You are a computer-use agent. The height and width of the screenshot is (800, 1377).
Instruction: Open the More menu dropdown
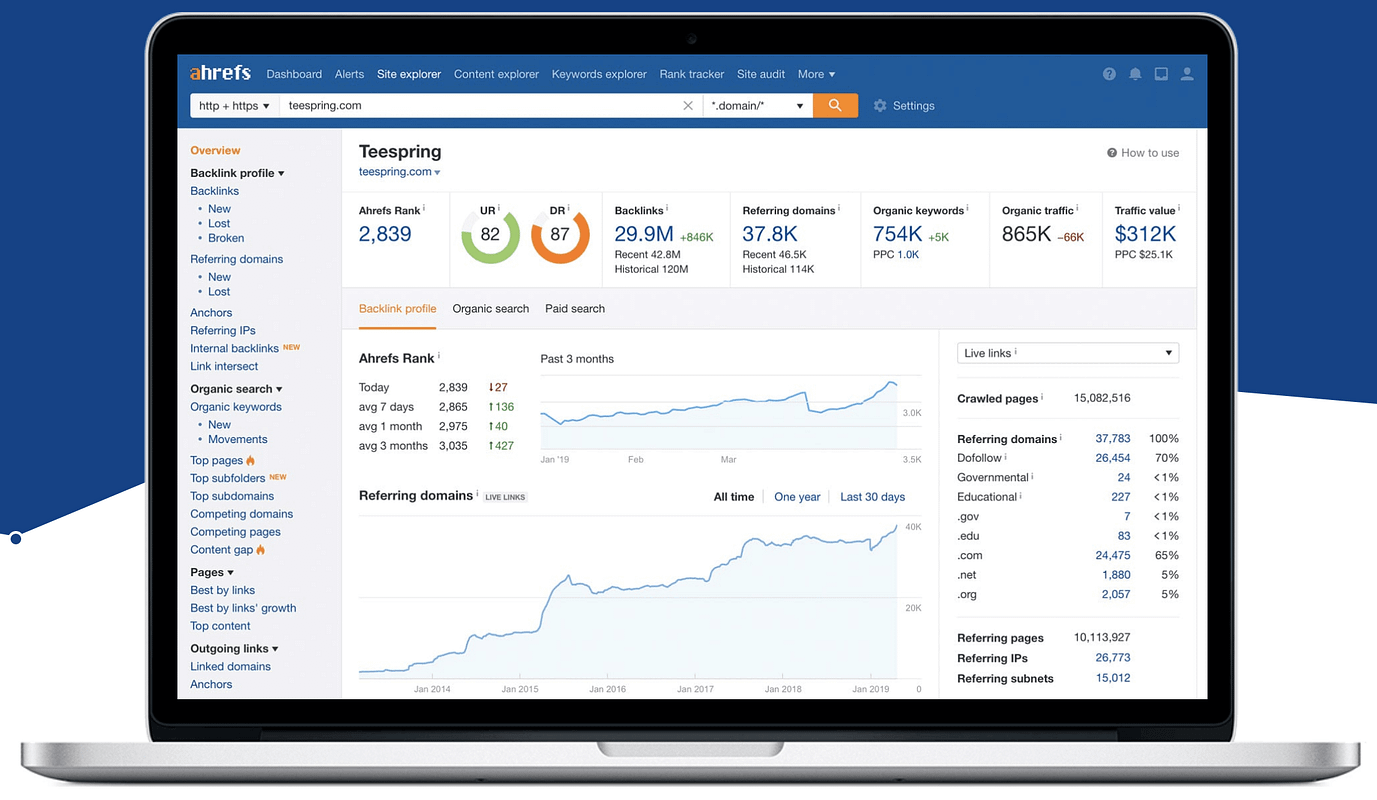[816, 74]
